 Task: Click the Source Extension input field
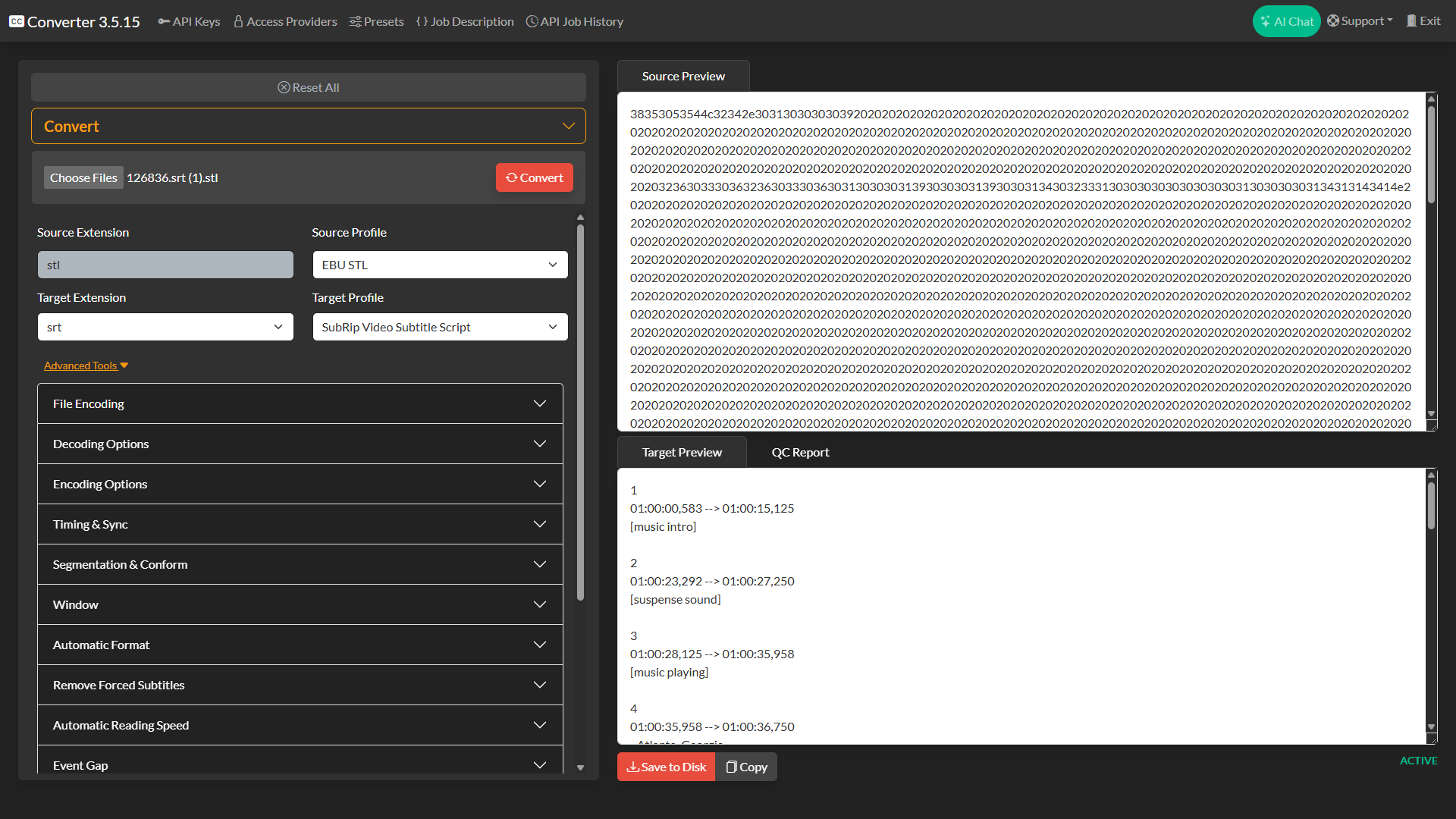coord(165,265)
